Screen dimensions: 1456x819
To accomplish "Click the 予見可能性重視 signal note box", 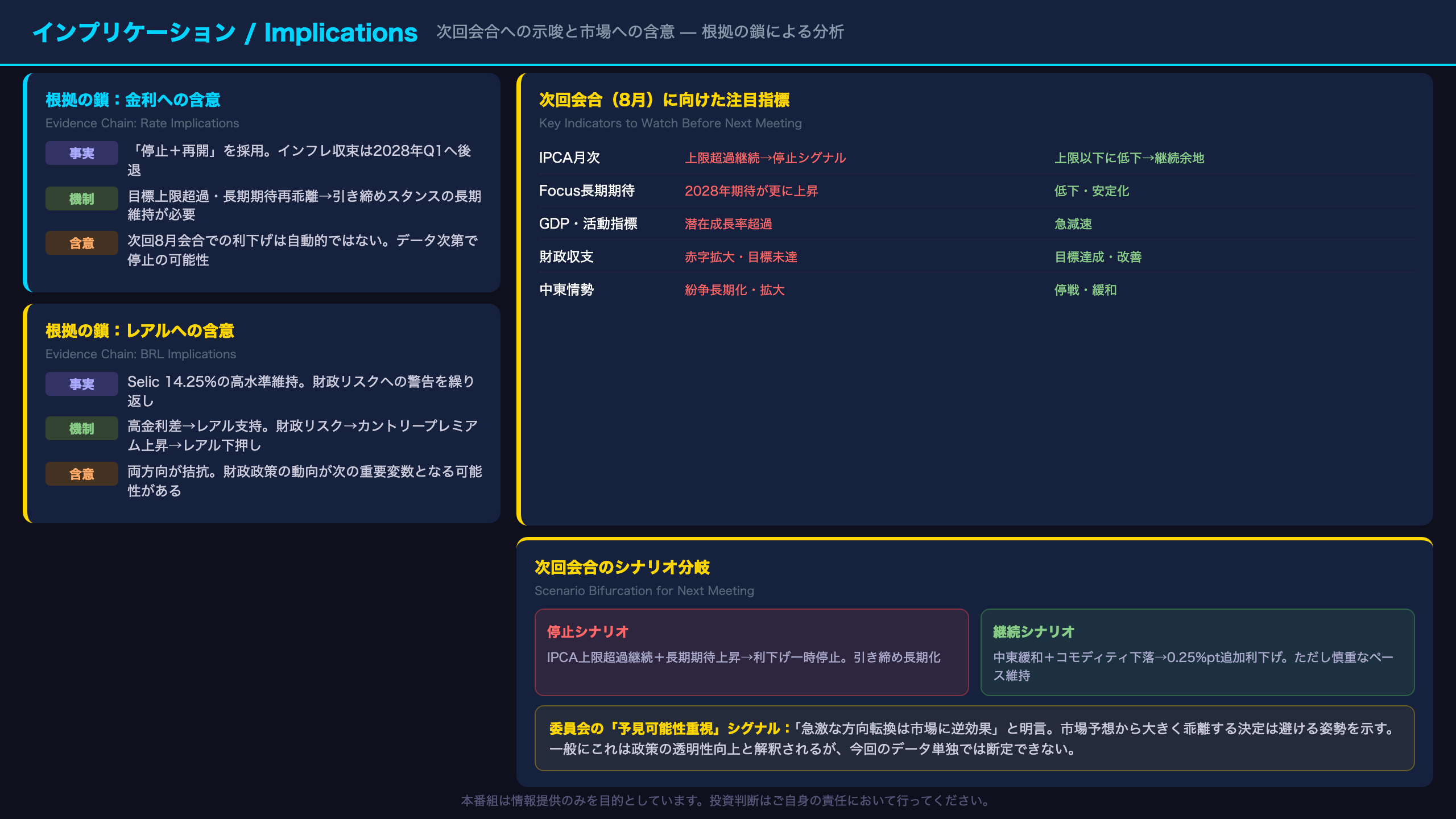I will pos(974,738).
